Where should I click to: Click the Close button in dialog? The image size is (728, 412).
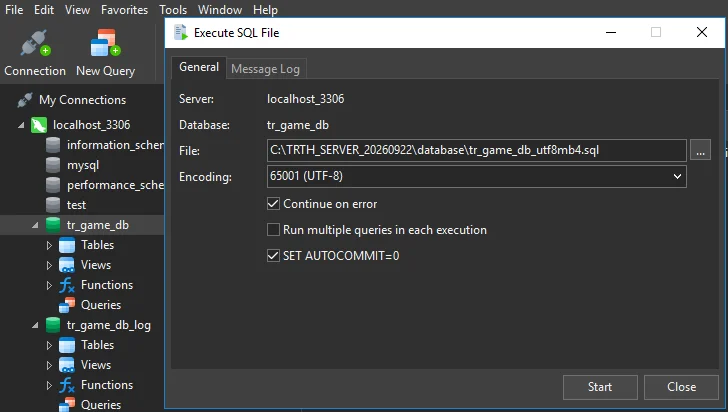tap(681, 387)
